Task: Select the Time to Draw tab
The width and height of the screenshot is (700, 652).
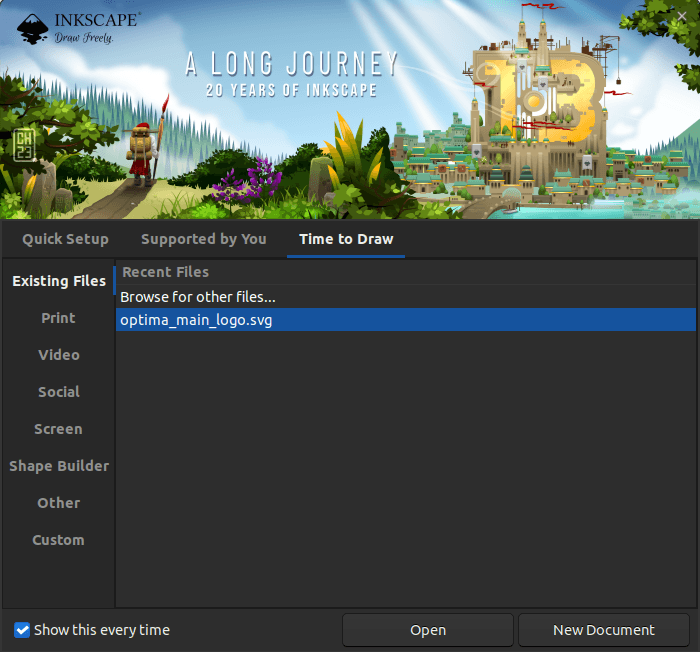Action: point(346,239)
